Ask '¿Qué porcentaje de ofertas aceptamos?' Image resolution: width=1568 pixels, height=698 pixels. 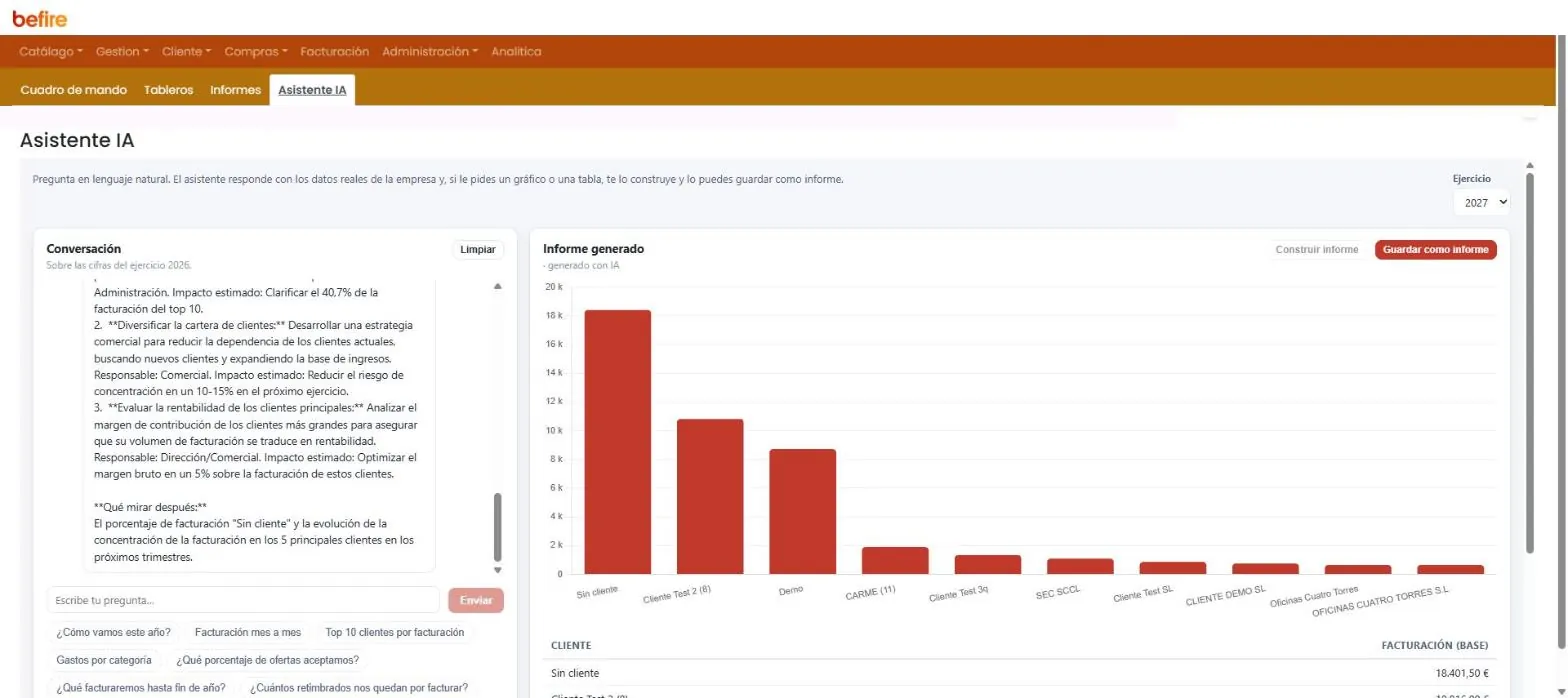pos(267,660)
